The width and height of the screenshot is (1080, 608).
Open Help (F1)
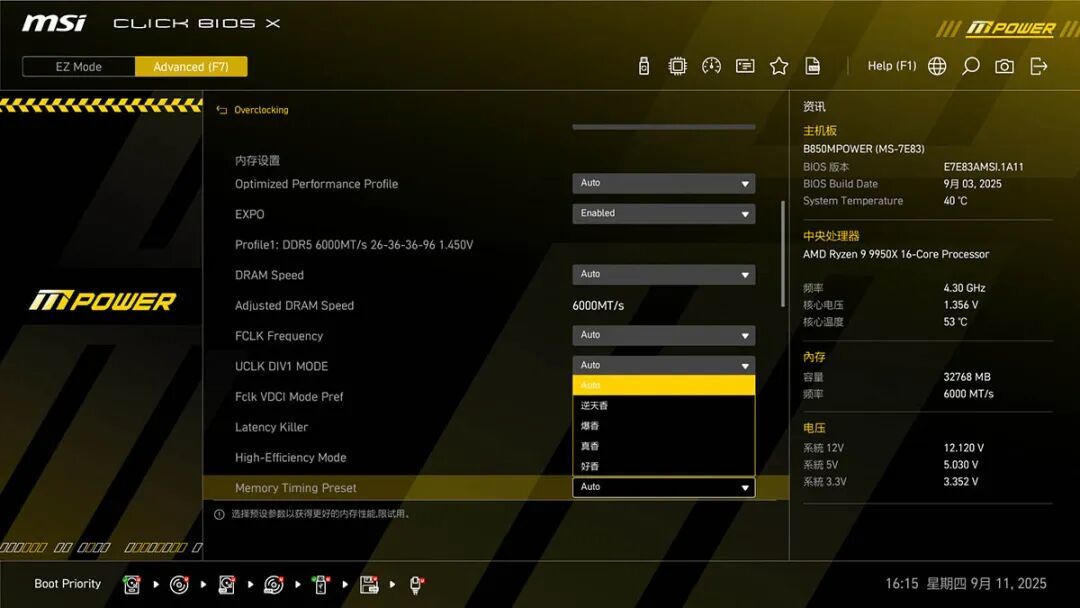click(x=891, y=66)
